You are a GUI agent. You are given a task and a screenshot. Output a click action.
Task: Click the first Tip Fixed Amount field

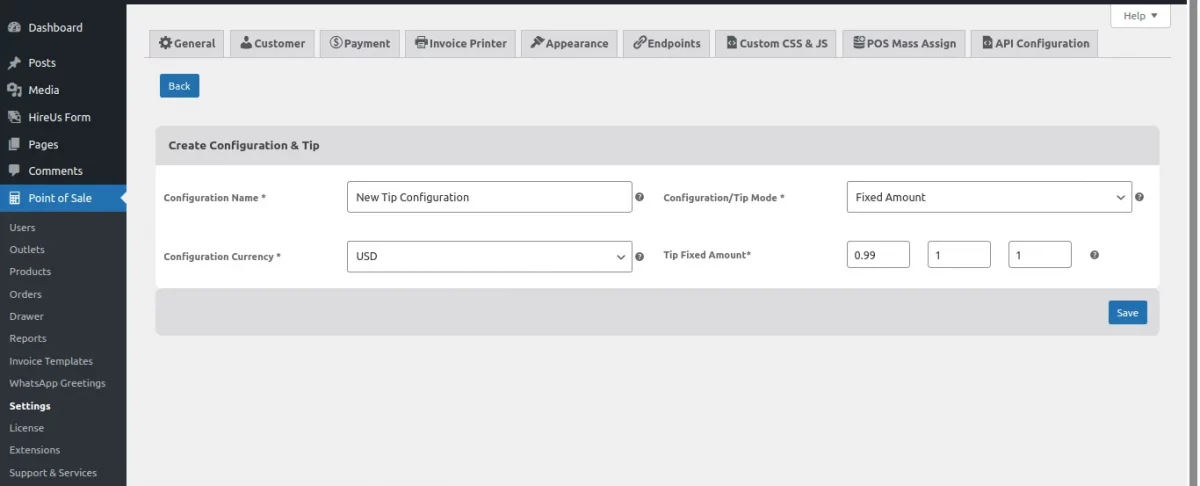[878, 255]
